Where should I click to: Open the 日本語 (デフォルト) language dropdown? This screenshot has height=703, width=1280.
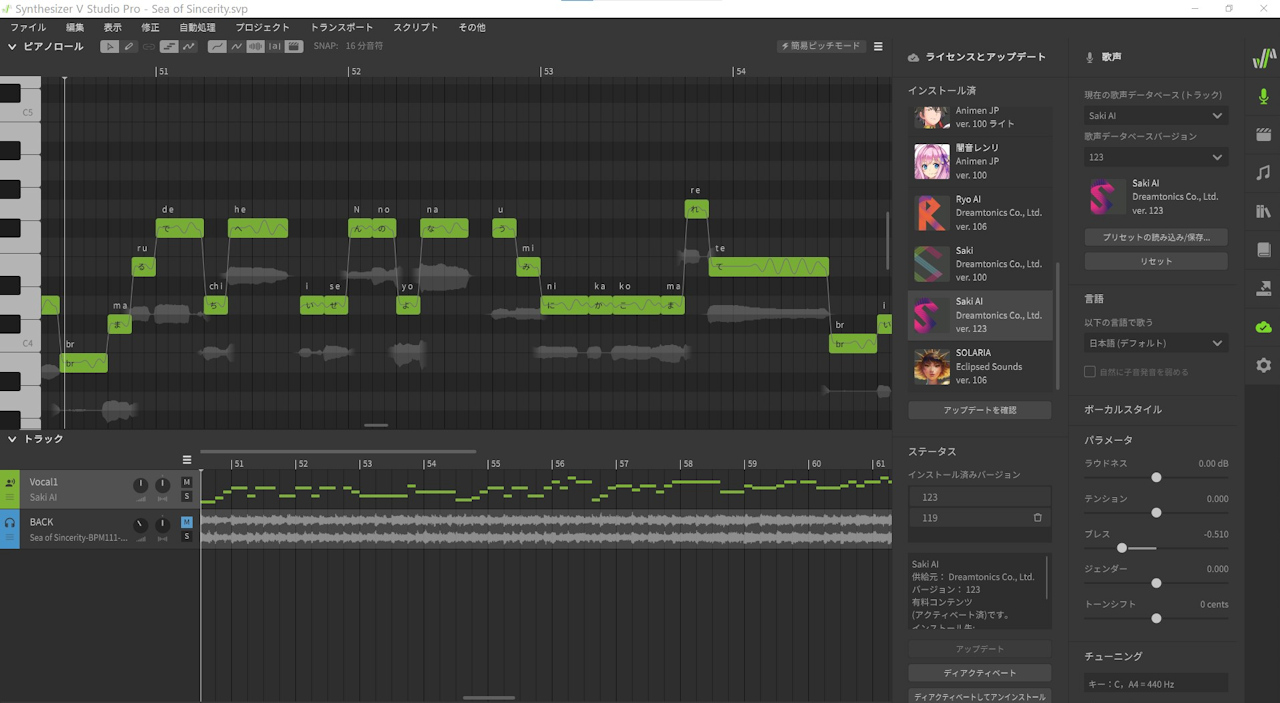click(1156, 343)
